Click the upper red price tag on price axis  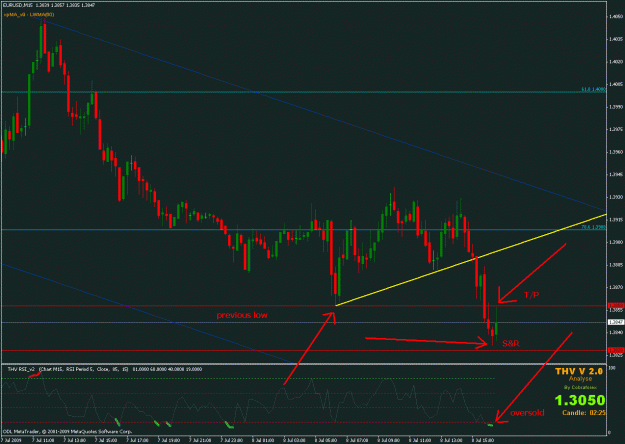pyautogui.click(x=616, y=306)
